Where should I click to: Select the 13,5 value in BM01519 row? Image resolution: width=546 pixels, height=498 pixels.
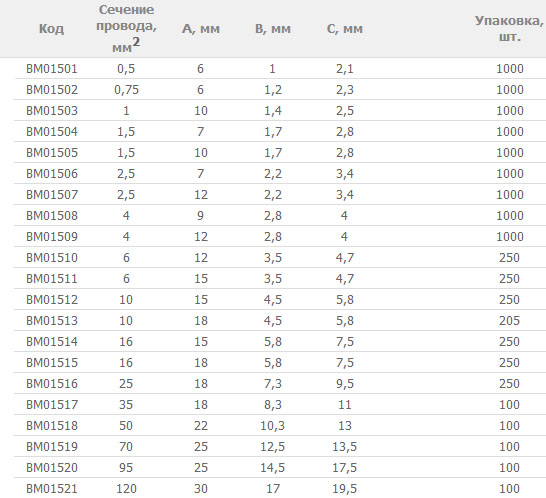345,447
